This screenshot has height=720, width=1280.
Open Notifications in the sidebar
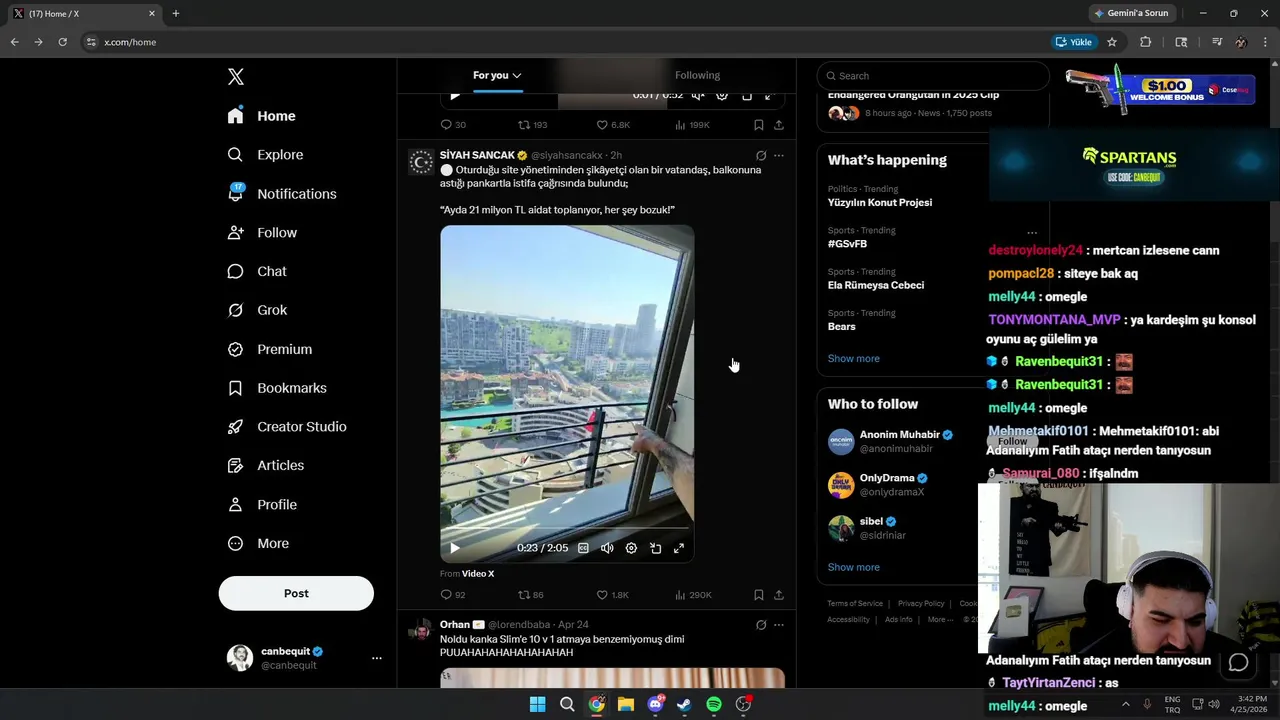pos(282,194)
